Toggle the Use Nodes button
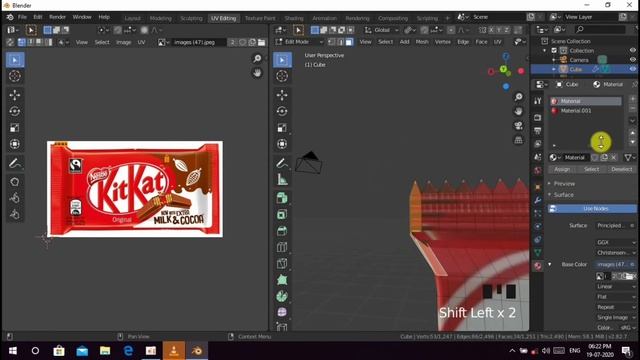This screenshot has width=640, height=360. pyautogui.click(x=592, y=209)
